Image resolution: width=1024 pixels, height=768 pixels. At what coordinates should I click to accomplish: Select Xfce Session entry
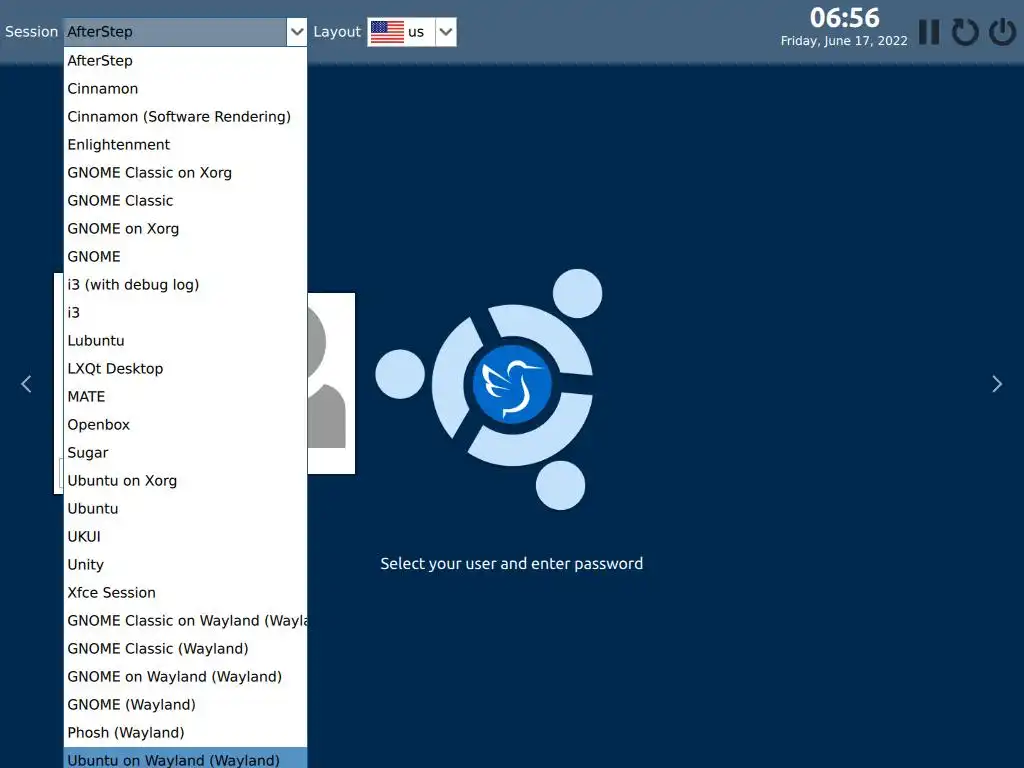coord(185,593)
